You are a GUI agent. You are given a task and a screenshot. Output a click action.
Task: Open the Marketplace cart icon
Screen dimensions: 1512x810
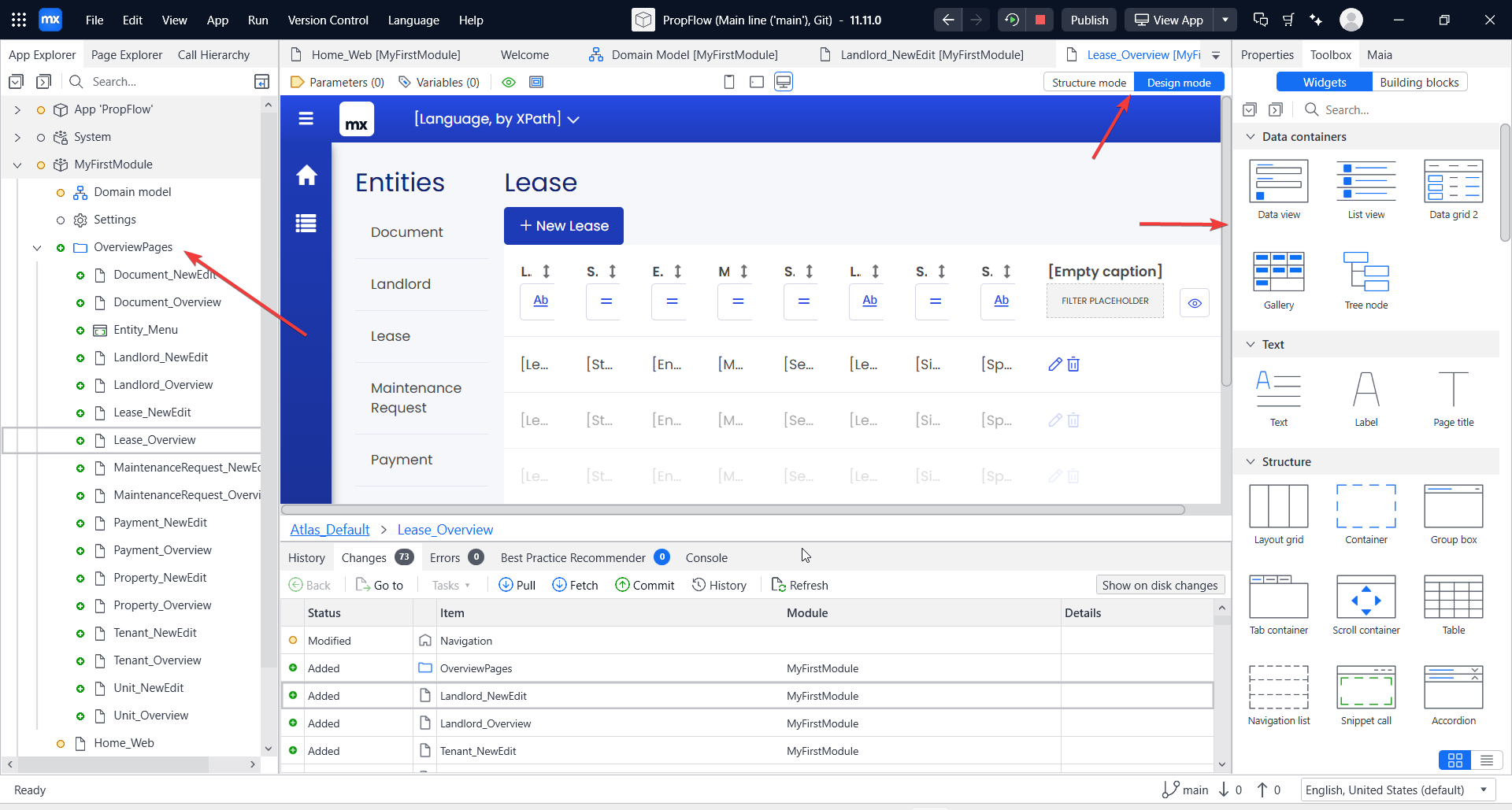pyautogui.click(x=1288, y=20)
